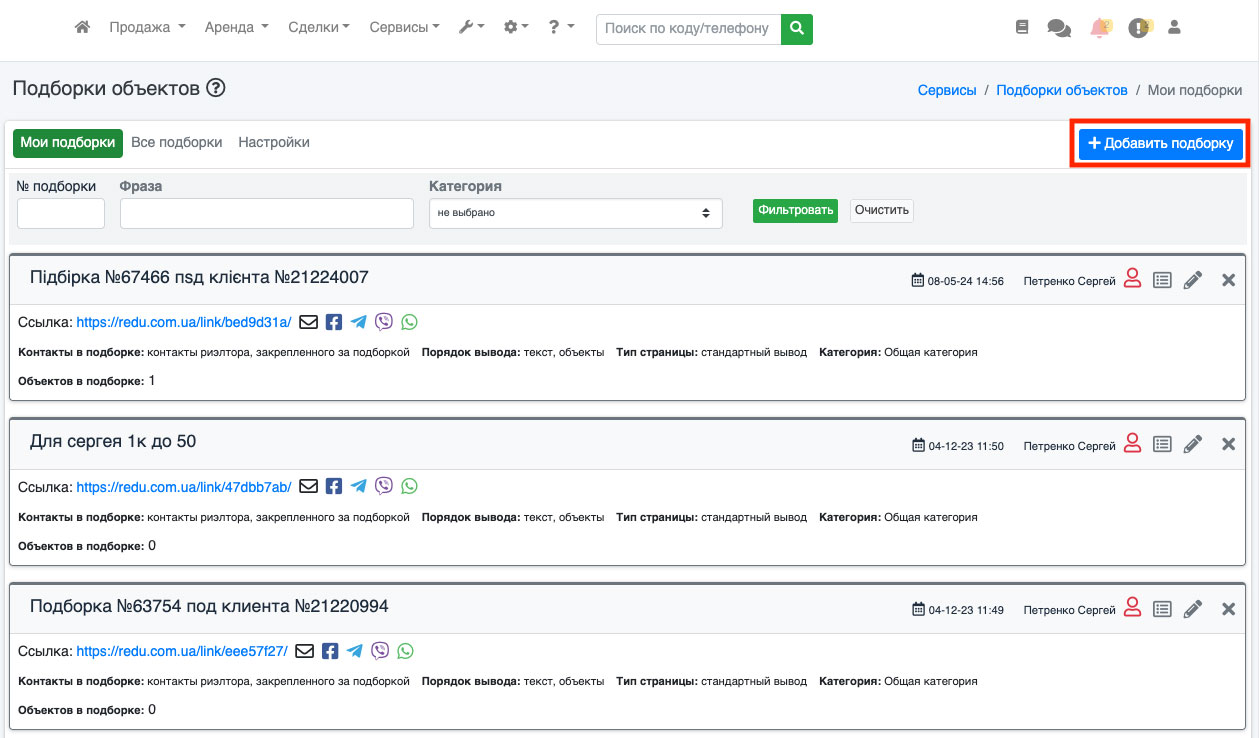Viewport: 1259px width, 738px height.
Task: Open the wrench tools dropdown
Action: tap(471, 28)
